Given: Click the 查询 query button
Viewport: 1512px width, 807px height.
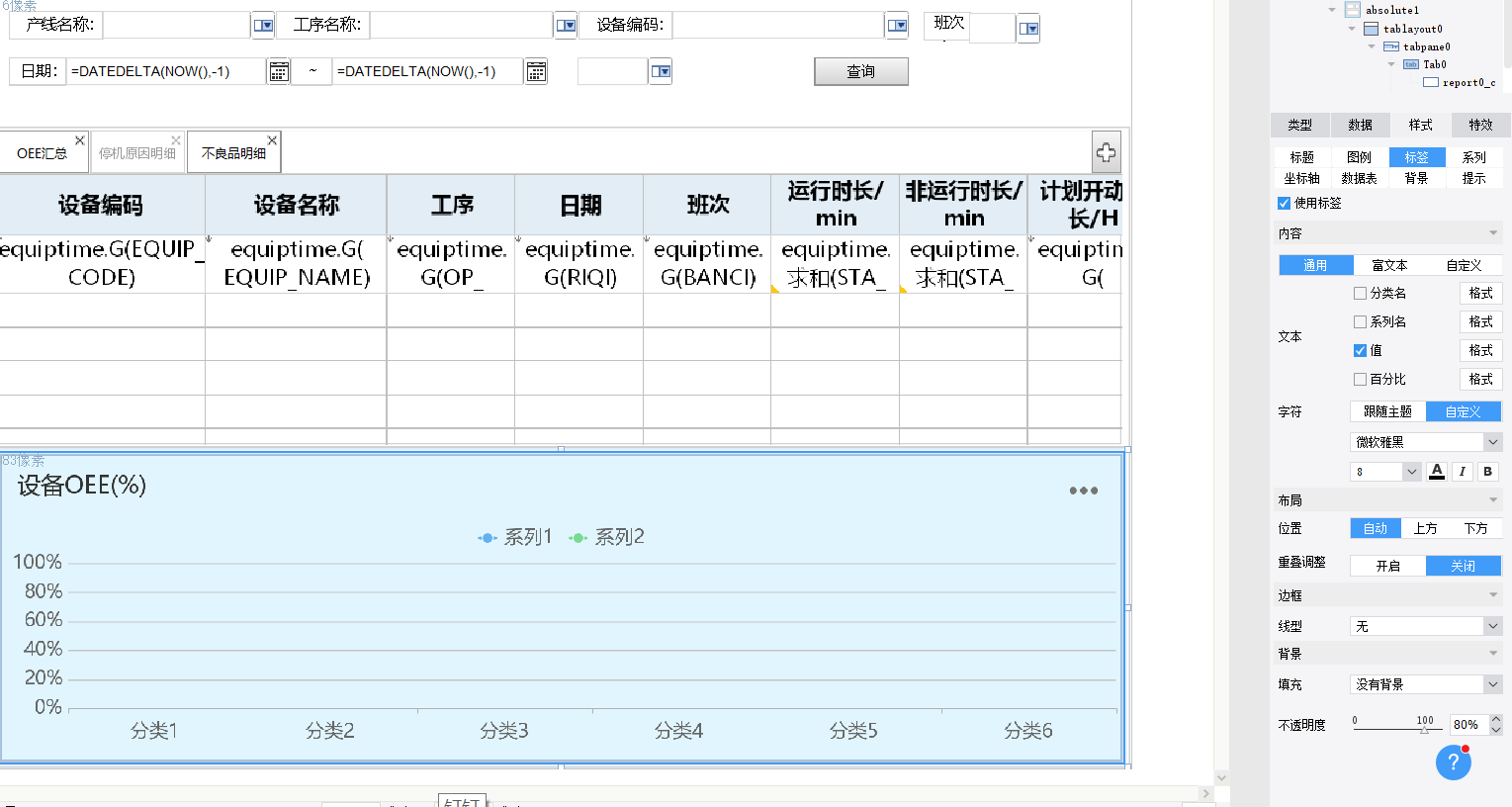Looking at the screenshot, I should click(860, 71).
